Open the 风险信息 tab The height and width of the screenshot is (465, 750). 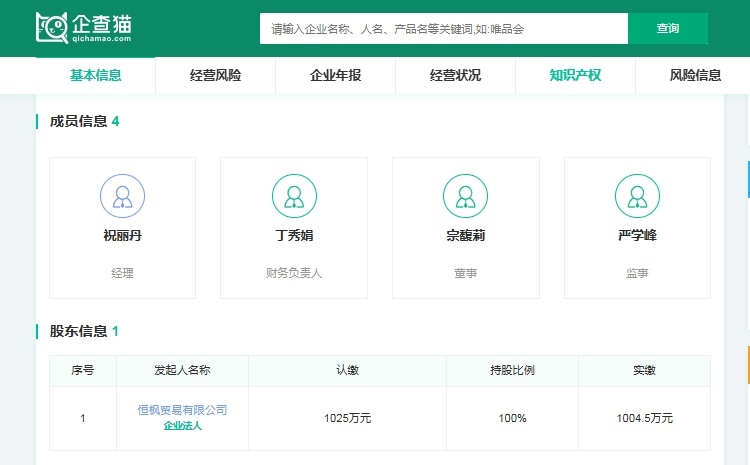[695, 75]
